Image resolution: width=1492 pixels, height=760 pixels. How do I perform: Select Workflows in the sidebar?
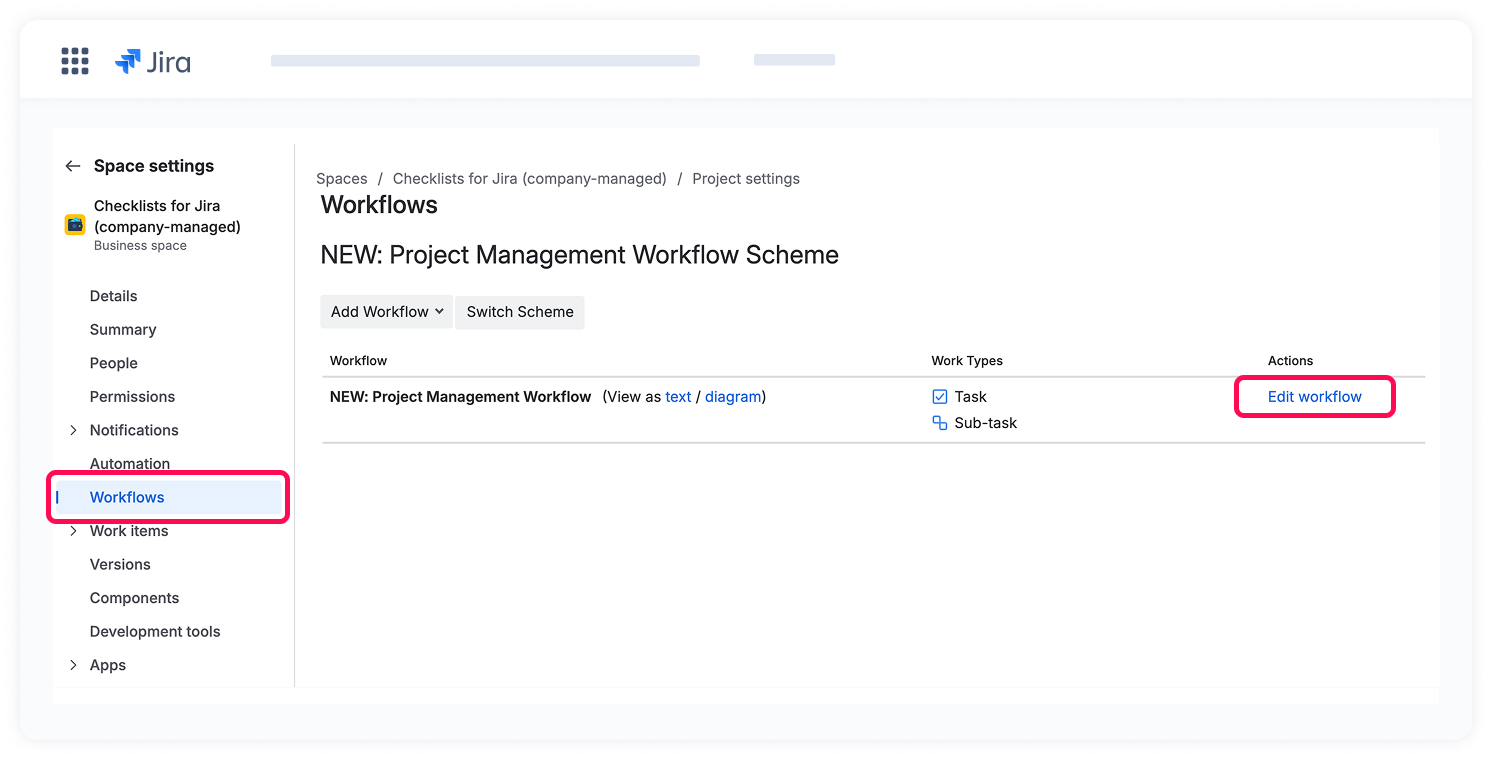pos(127,497)
